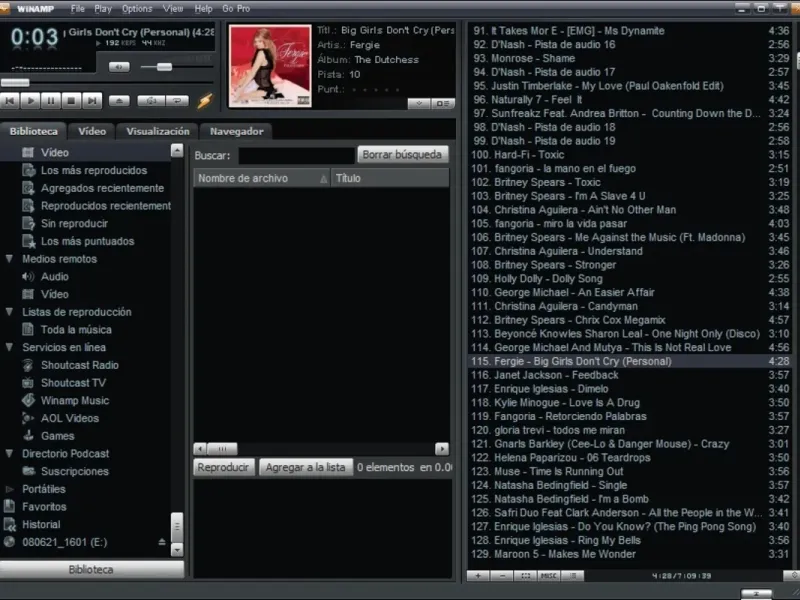Eject the 080621_1601 (E:) drive
The height and width of the screenshot is (600, 800).
pyautogui.click(x=162, y=542)
